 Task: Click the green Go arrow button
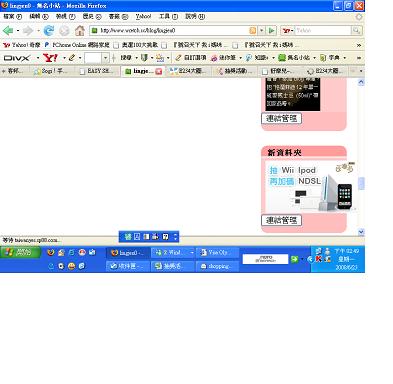pyautogui.click(x=272, y=31)
